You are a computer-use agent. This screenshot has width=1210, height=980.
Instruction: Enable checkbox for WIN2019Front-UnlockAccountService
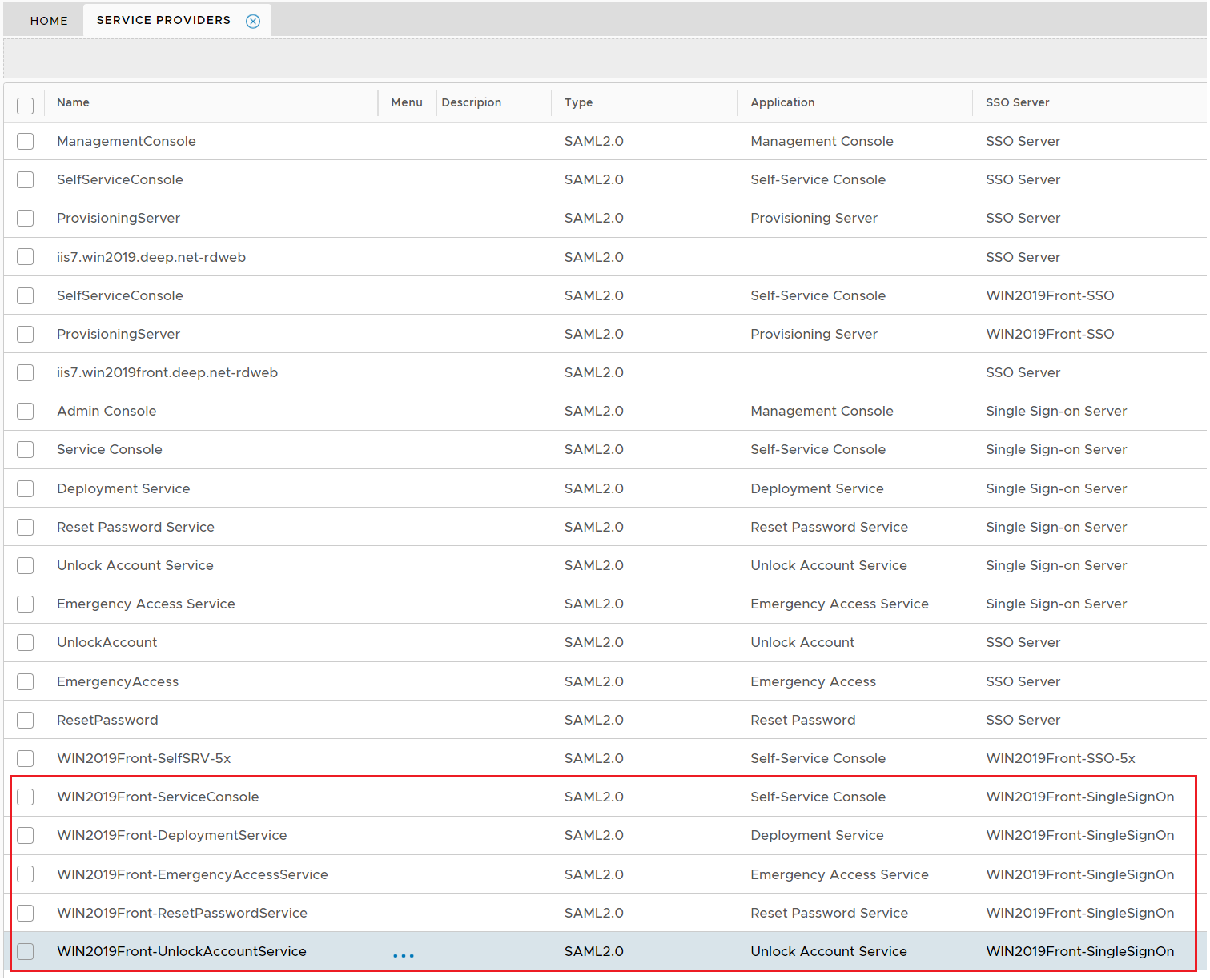coord(26,952)
